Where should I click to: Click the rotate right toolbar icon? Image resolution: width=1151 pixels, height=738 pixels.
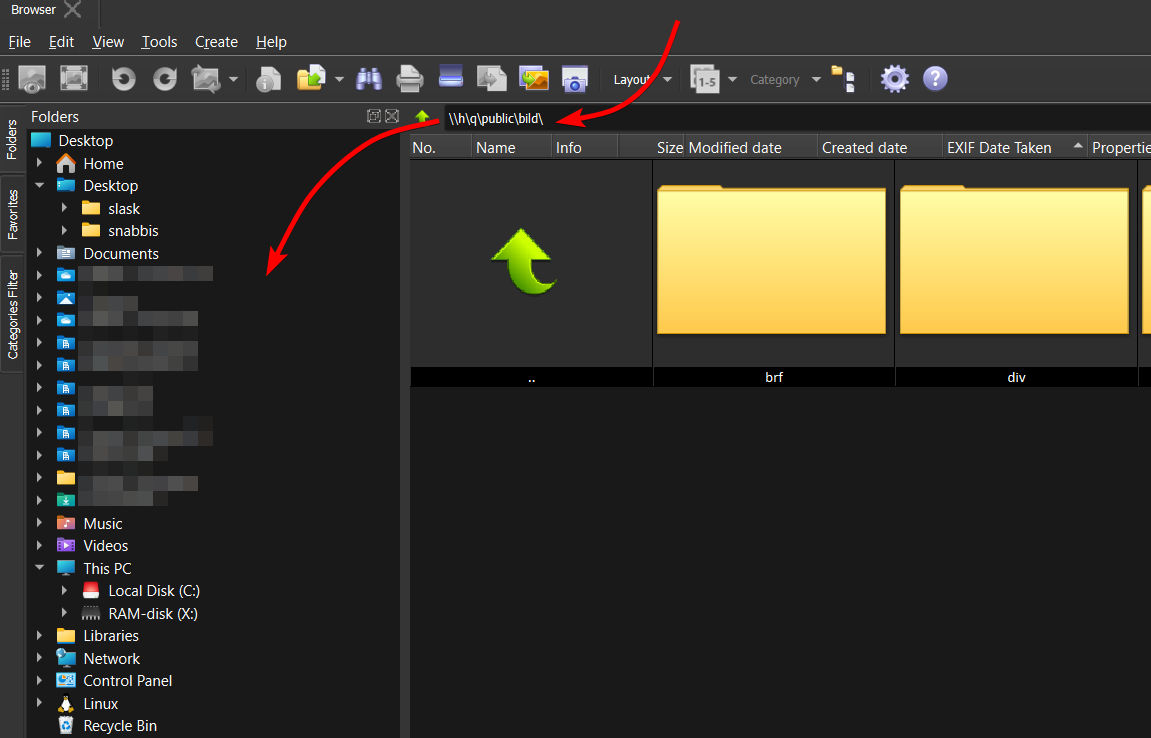pyautogui.click(x=165, y=79)
